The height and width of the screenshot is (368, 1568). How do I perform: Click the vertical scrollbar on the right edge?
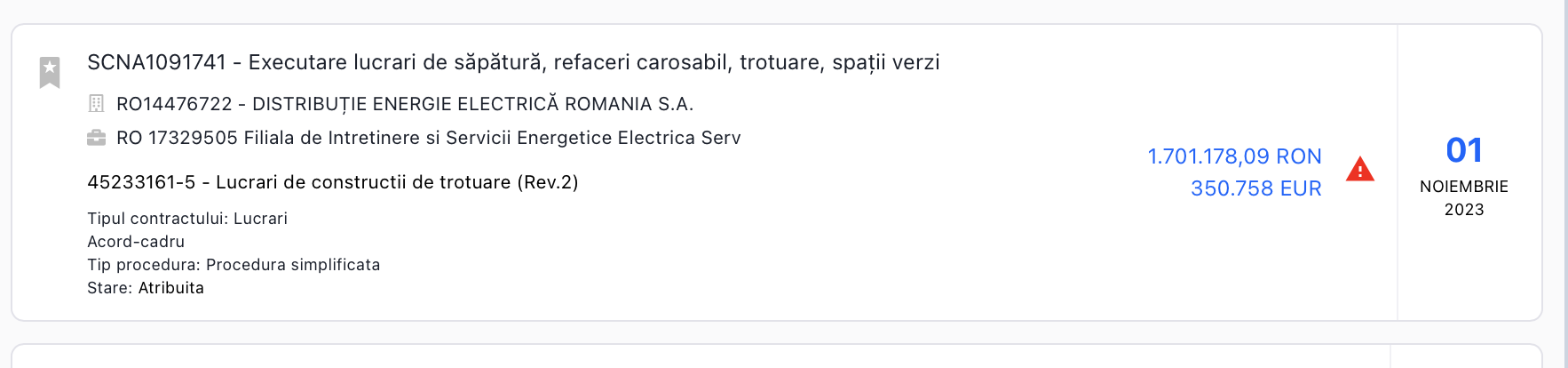click(x=1563, y=184)
